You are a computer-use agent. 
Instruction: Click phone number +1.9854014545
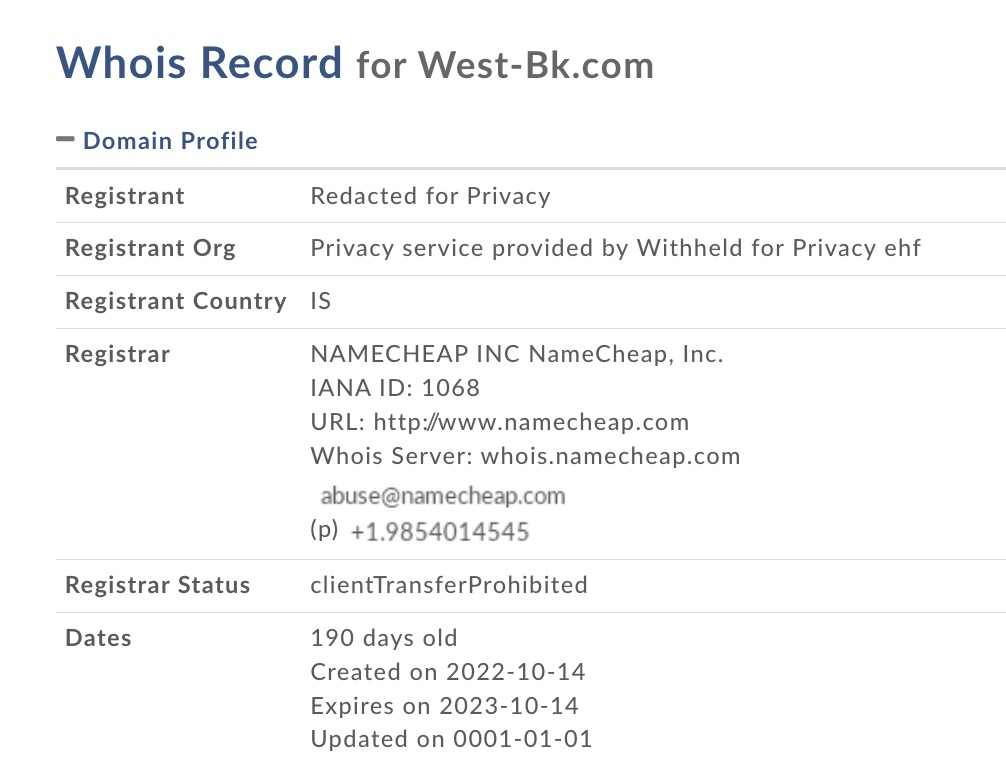439,531
